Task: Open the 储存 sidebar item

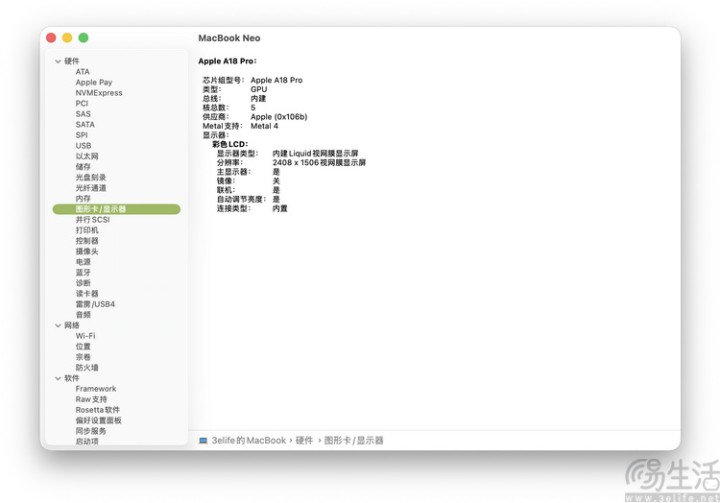Action: [83, 167]
